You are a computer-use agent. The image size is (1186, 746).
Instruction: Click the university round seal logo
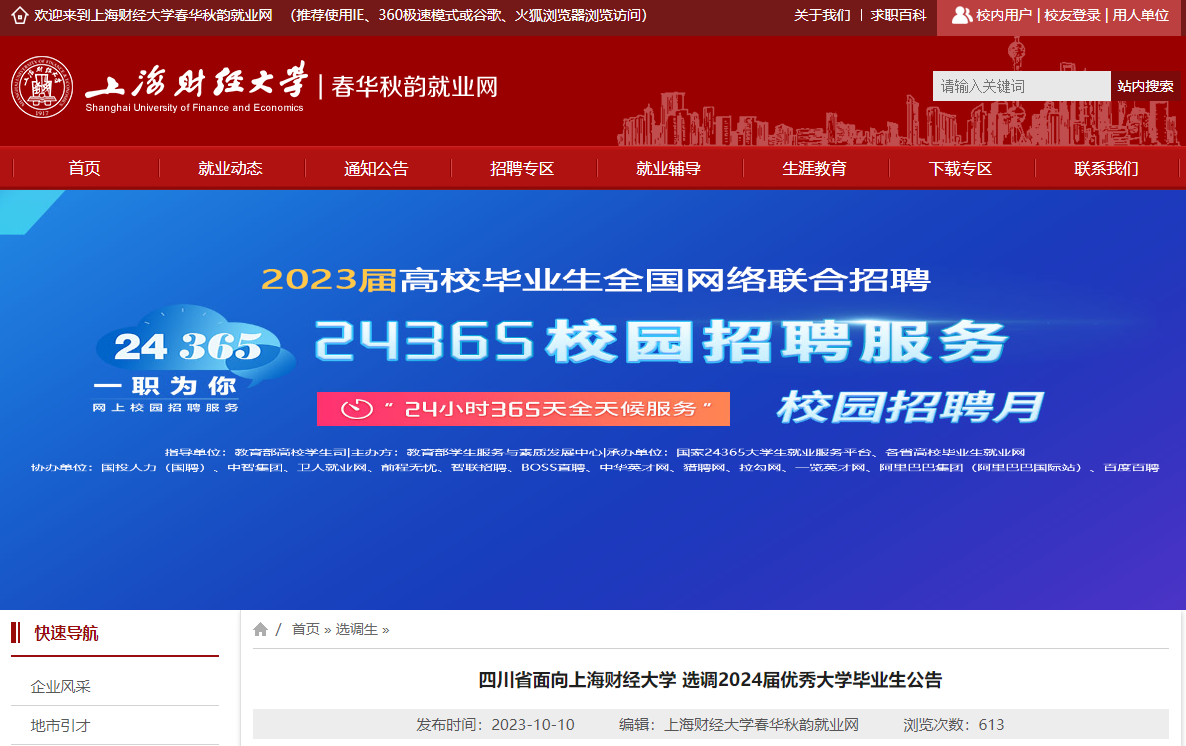click(x=42, y=87)
